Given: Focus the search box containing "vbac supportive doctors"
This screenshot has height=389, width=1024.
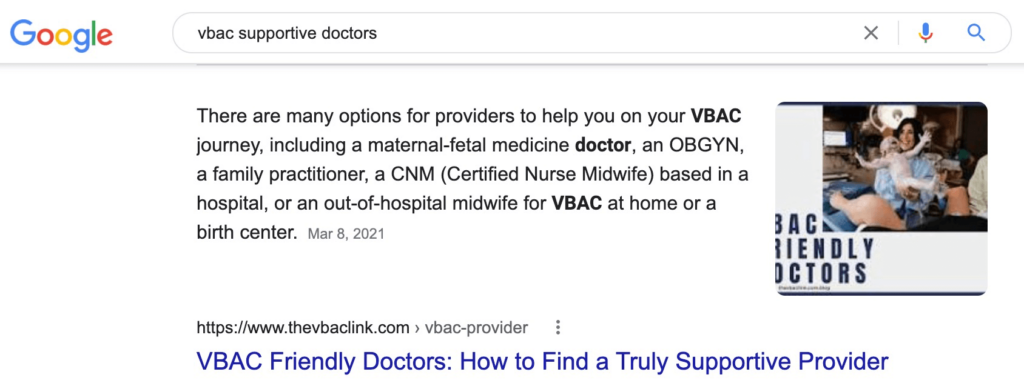Looking at the screenshot, I should tap(522, 33).
